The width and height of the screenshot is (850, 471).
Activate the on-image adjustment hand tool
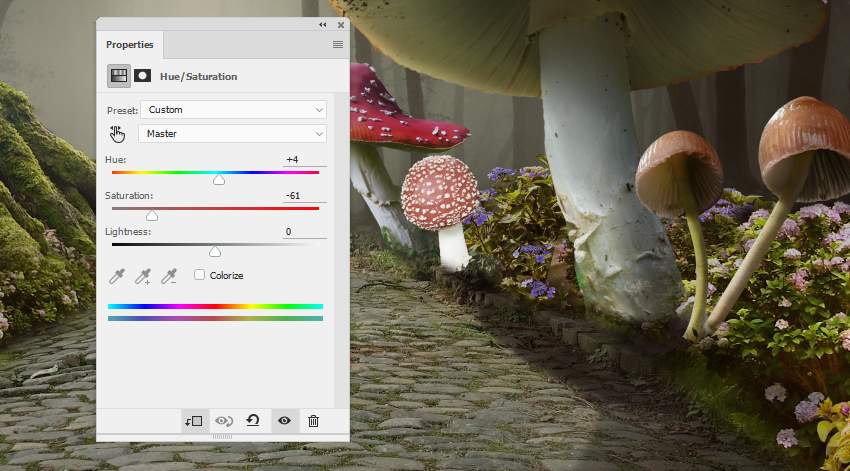[117, 134]
